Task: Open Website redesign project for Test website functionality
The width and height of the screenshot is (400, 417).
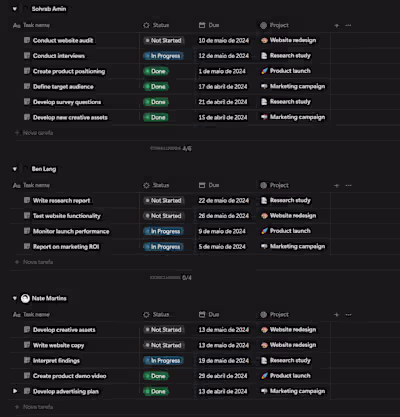Action: [289, 216]
